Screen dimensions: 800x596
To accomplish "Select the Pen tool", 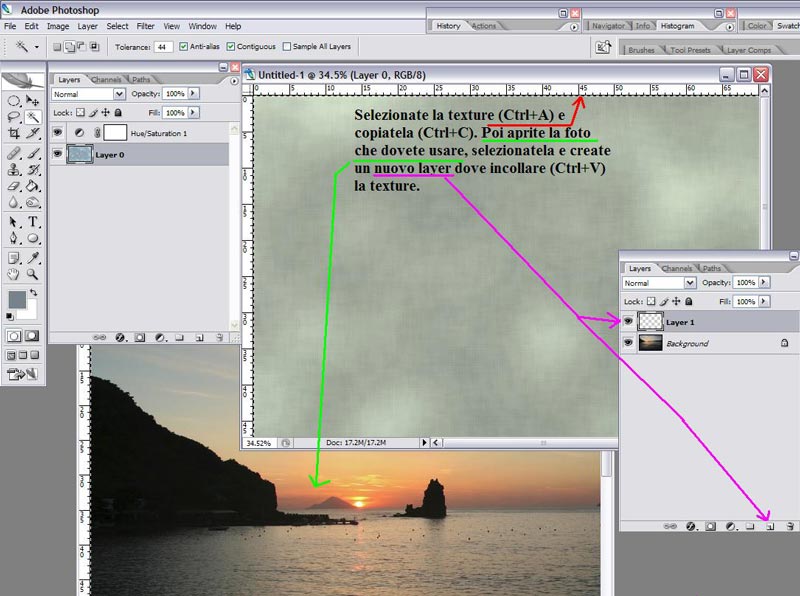I will pyautogui.click(x=14, y=238).
